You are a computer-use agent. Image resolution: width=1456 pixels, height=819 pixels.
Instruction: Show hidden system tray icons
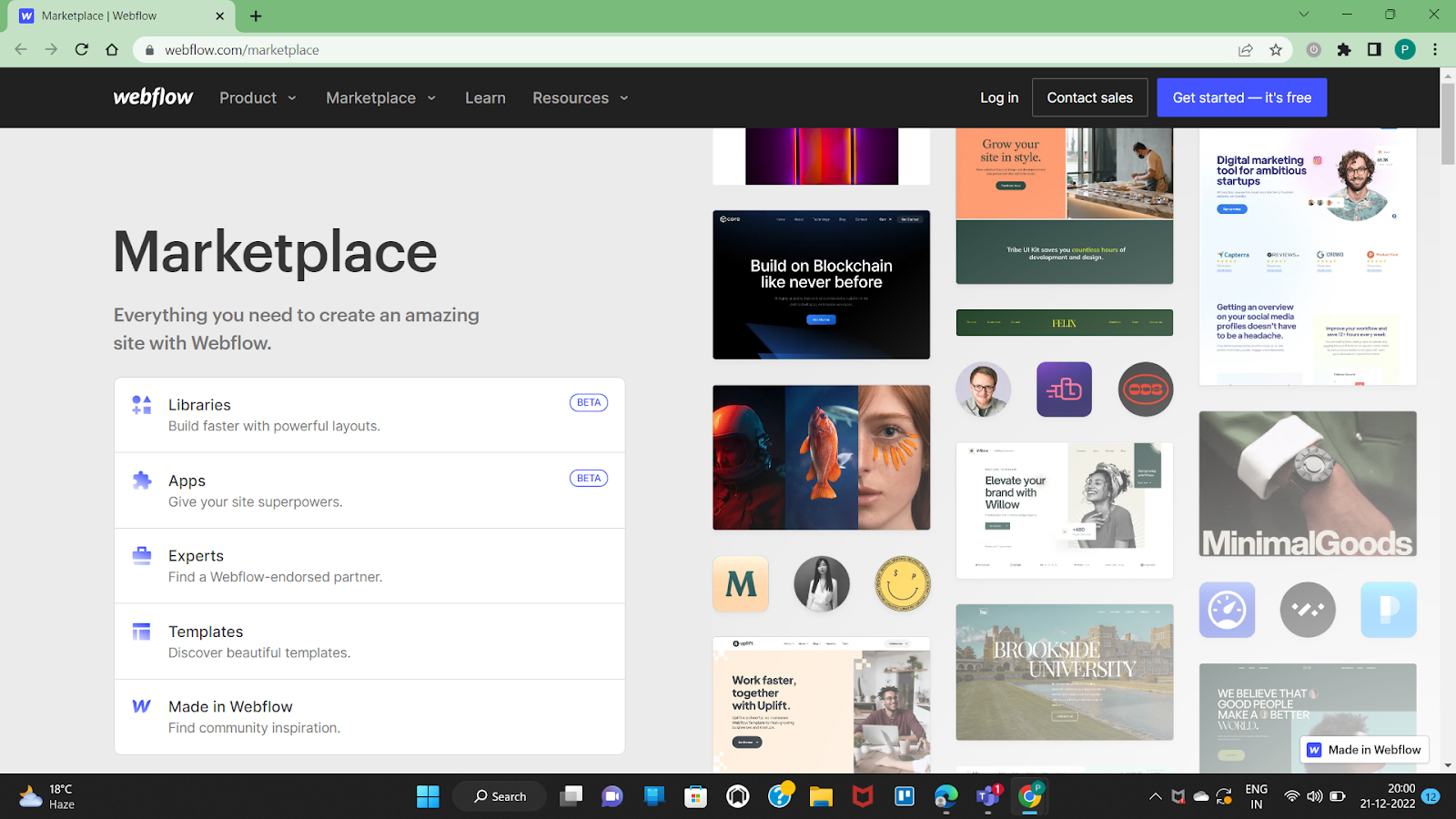1156,796
